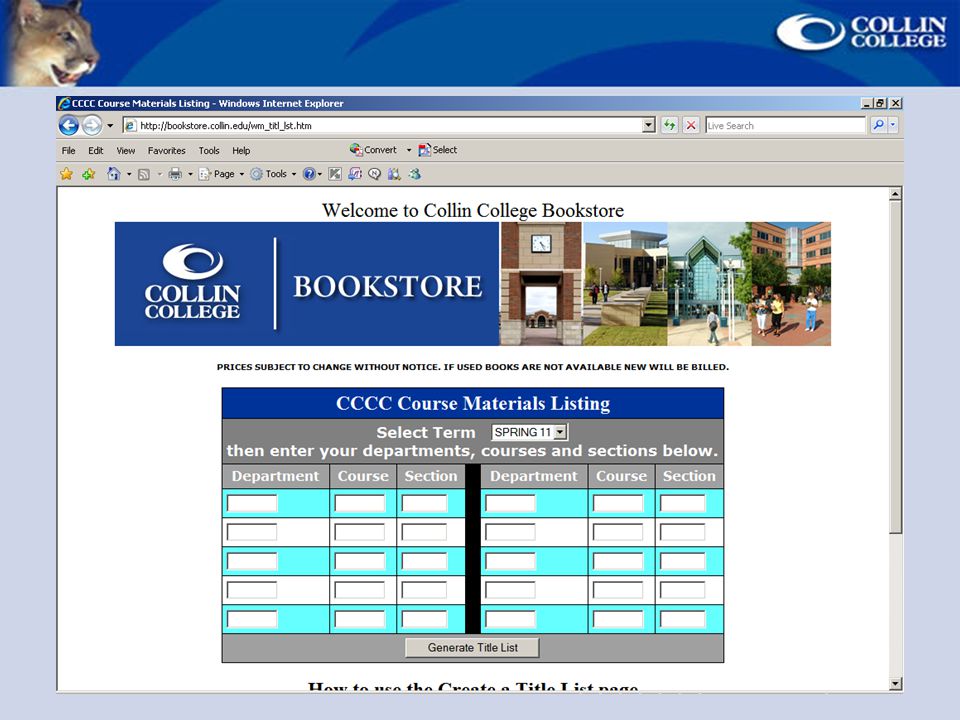Click the 'CCCC Course Materials Listing' heading

[x=473, y=403]
